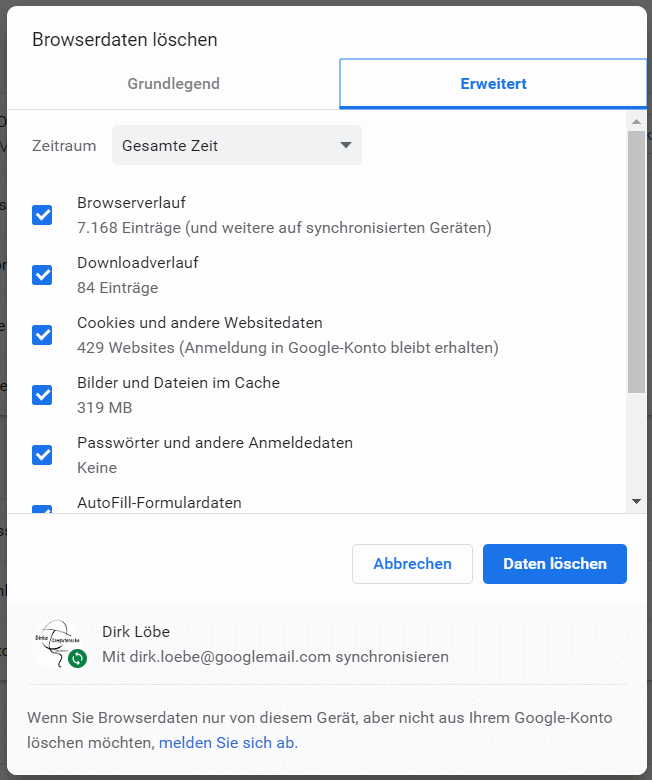This screenshot has height=780, width=652.
Task: Click Dirk Löbe's profile avatar
Action: [57, 642]
